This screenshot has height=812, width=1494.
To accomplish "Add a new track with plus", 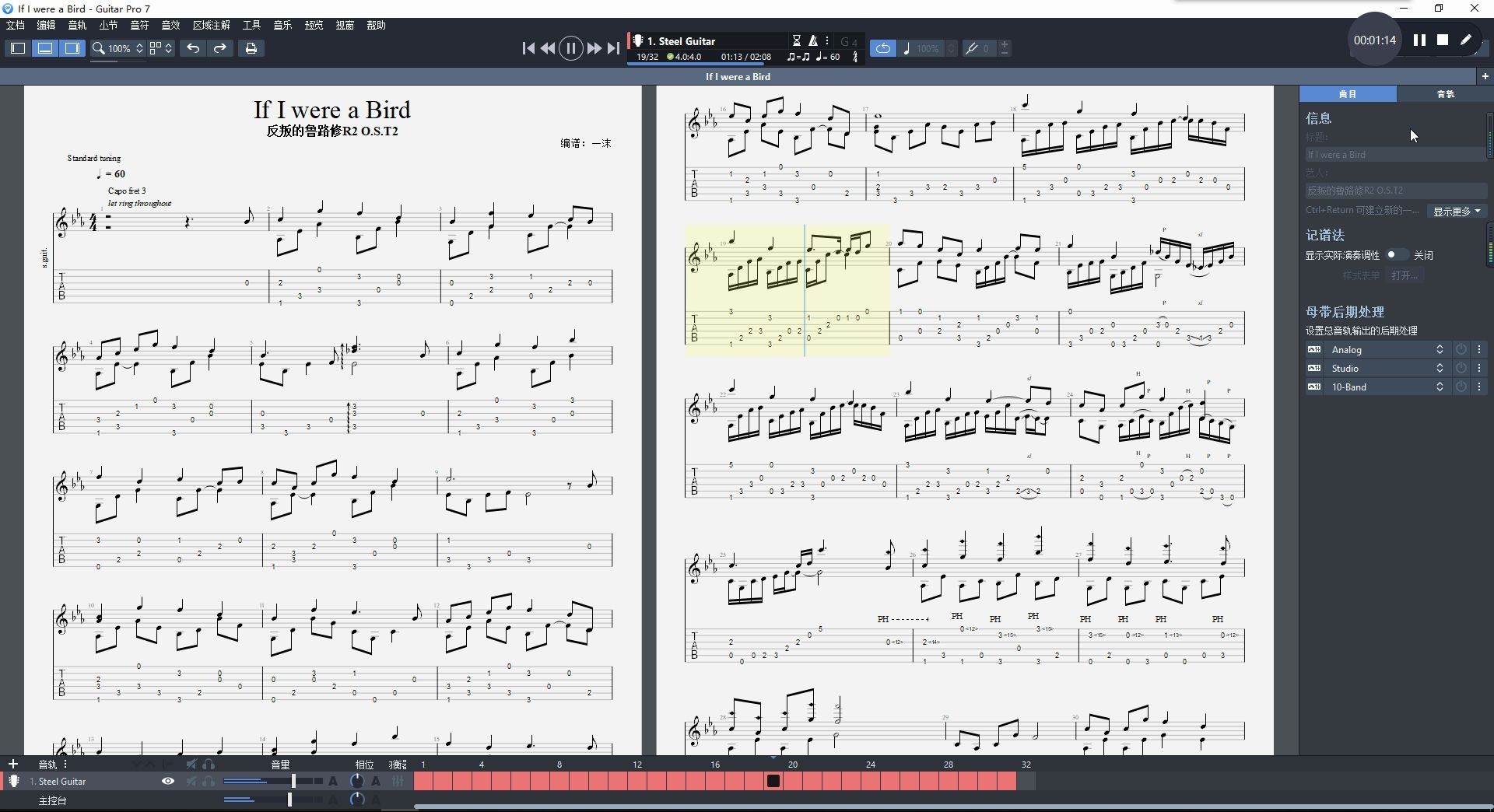I will (13, 765).
